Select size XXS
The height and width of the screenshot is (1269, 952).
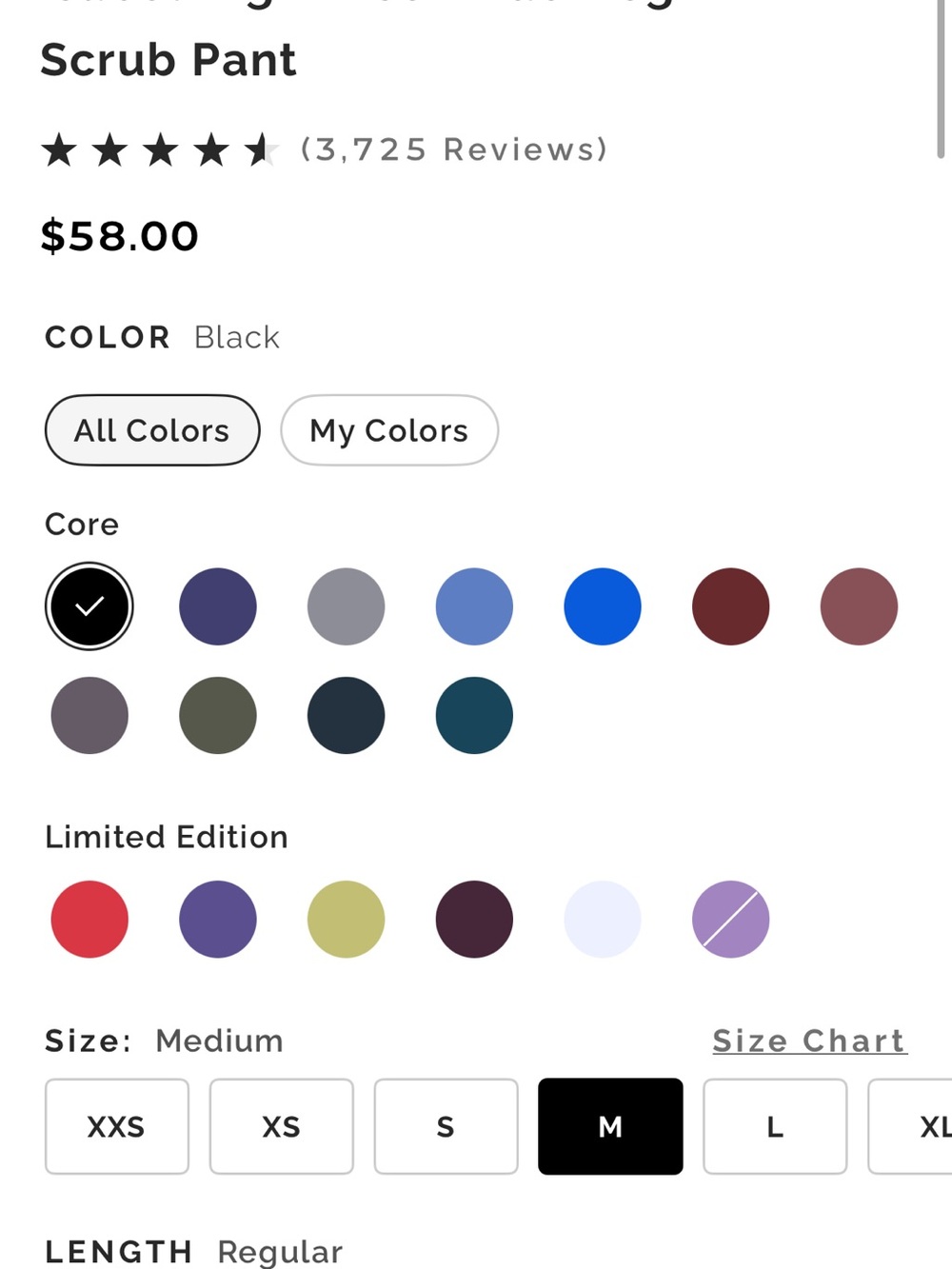tap(117, 1126)
